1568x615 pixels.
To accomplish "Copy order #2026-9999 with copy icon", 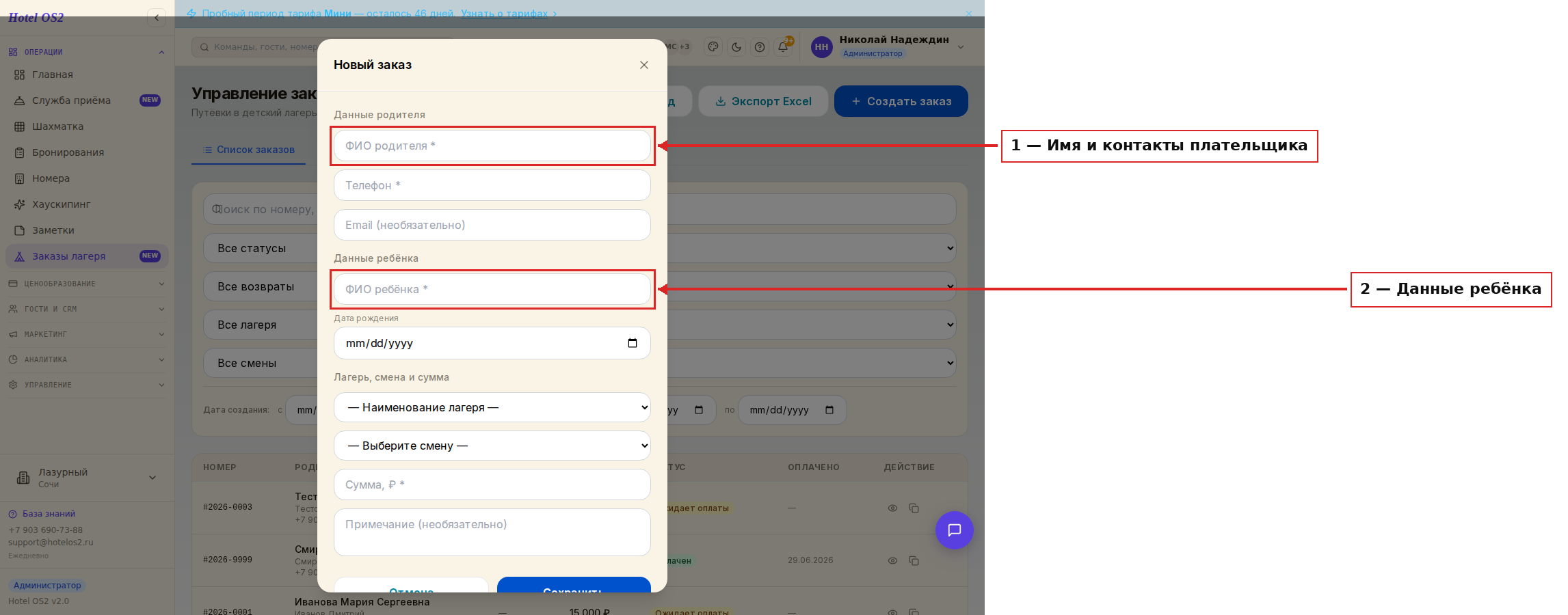I will 914,560.
